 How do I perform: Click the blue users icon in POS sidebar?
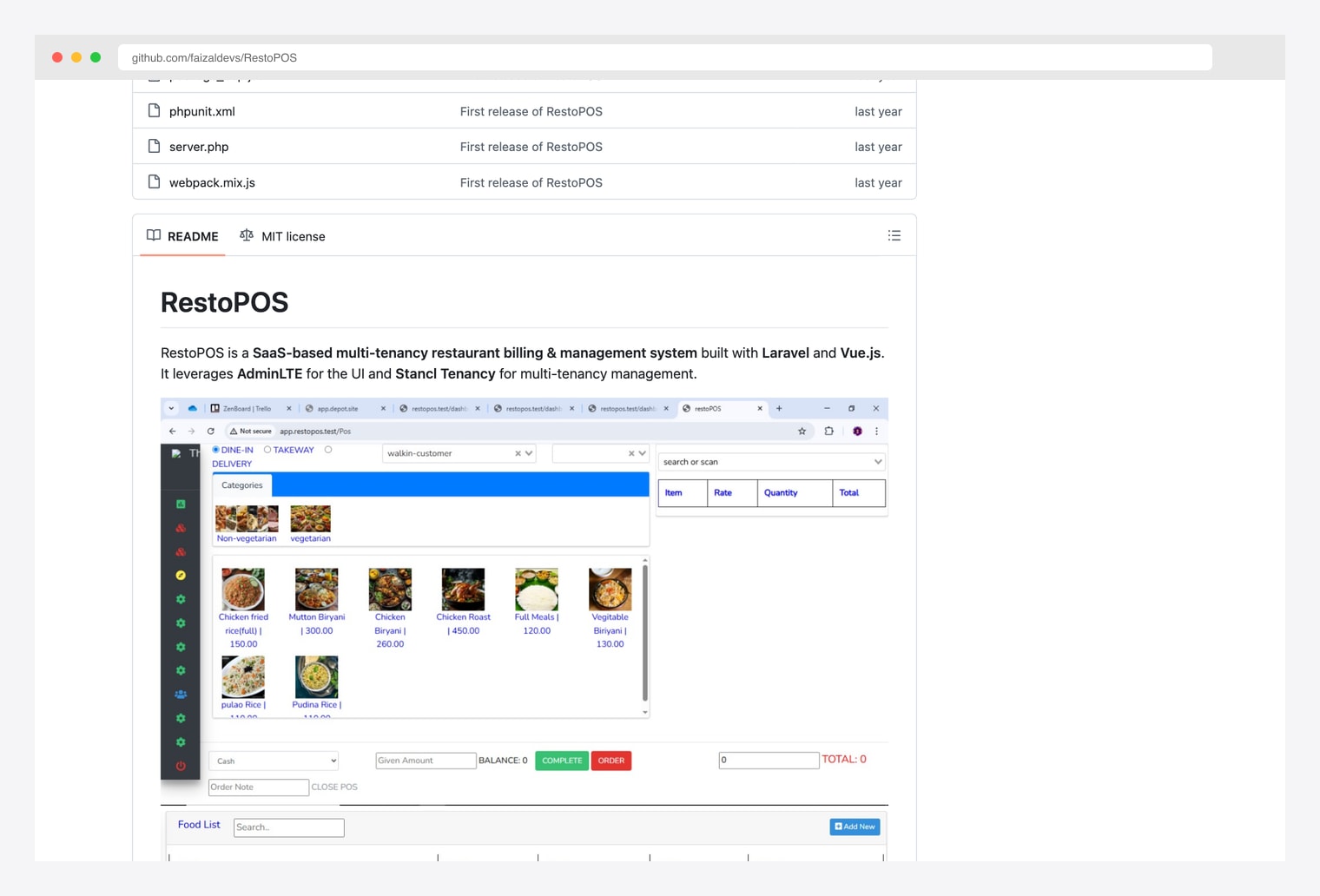181,695
